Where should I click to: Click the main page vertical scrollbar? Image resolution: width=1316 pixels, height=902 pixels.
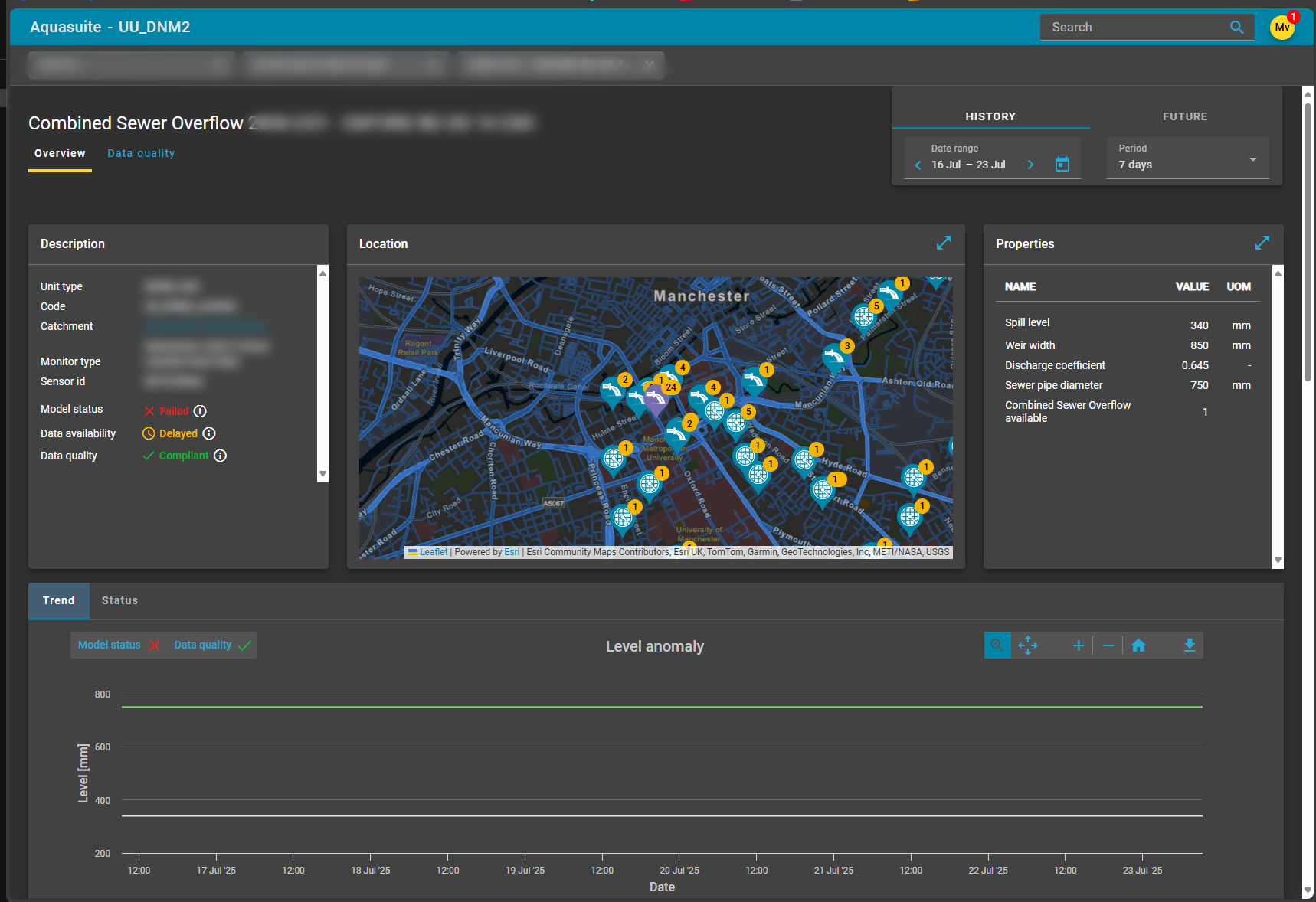tap(1308, 241)
